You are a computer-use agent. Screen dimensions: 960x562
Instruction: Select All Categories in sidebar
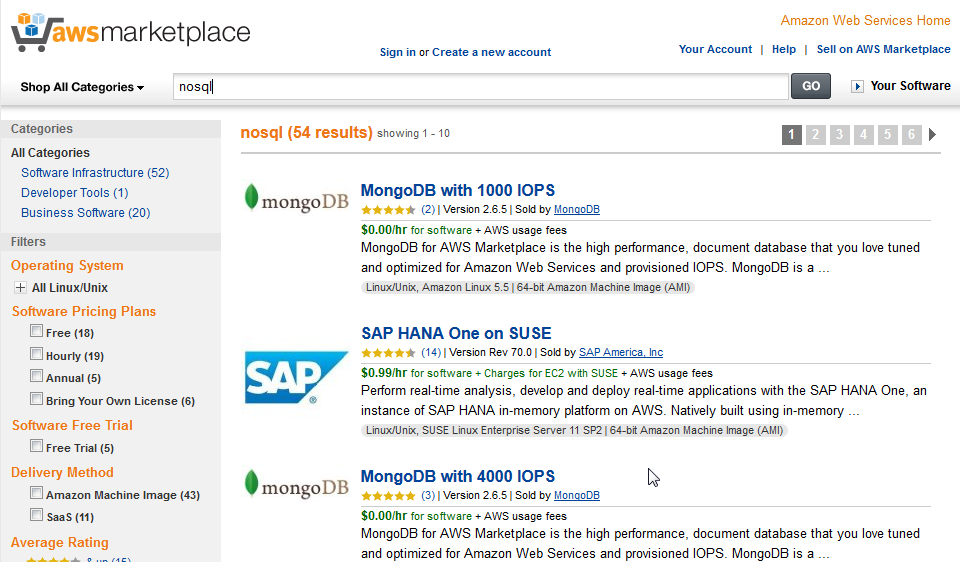[x=50, y=152]
